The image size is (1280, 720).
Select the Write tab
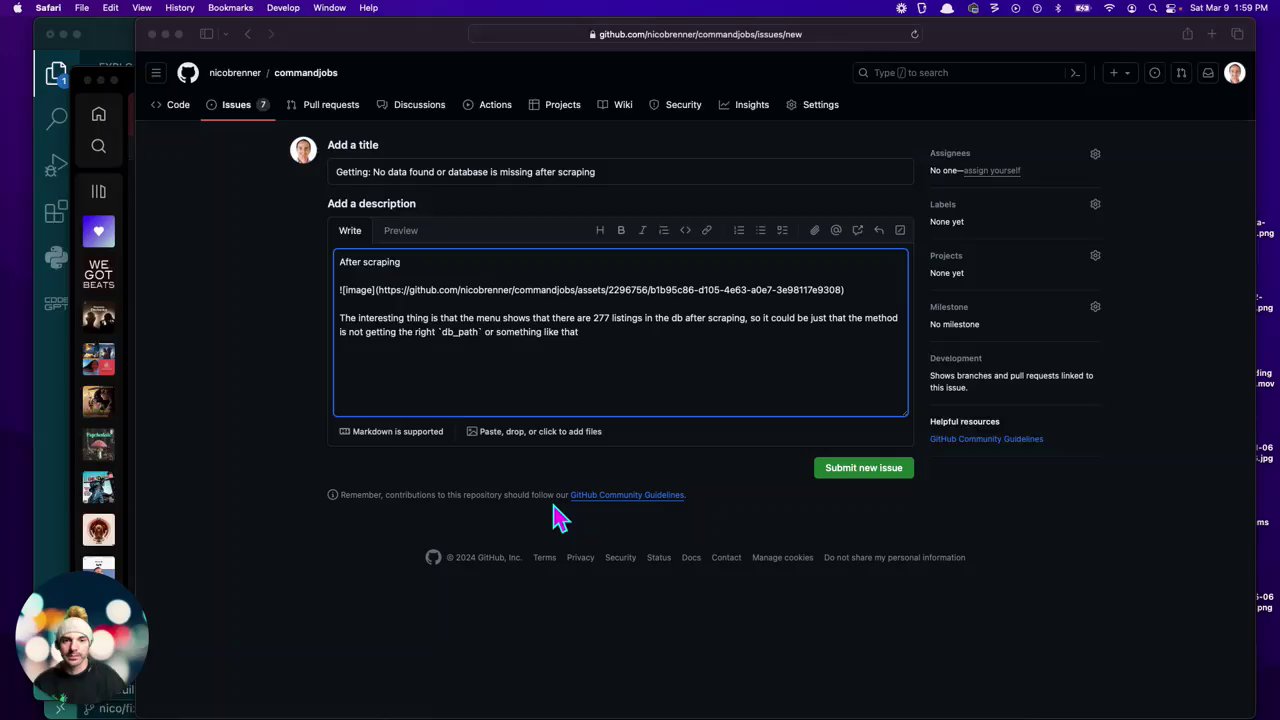click(350, 230)
